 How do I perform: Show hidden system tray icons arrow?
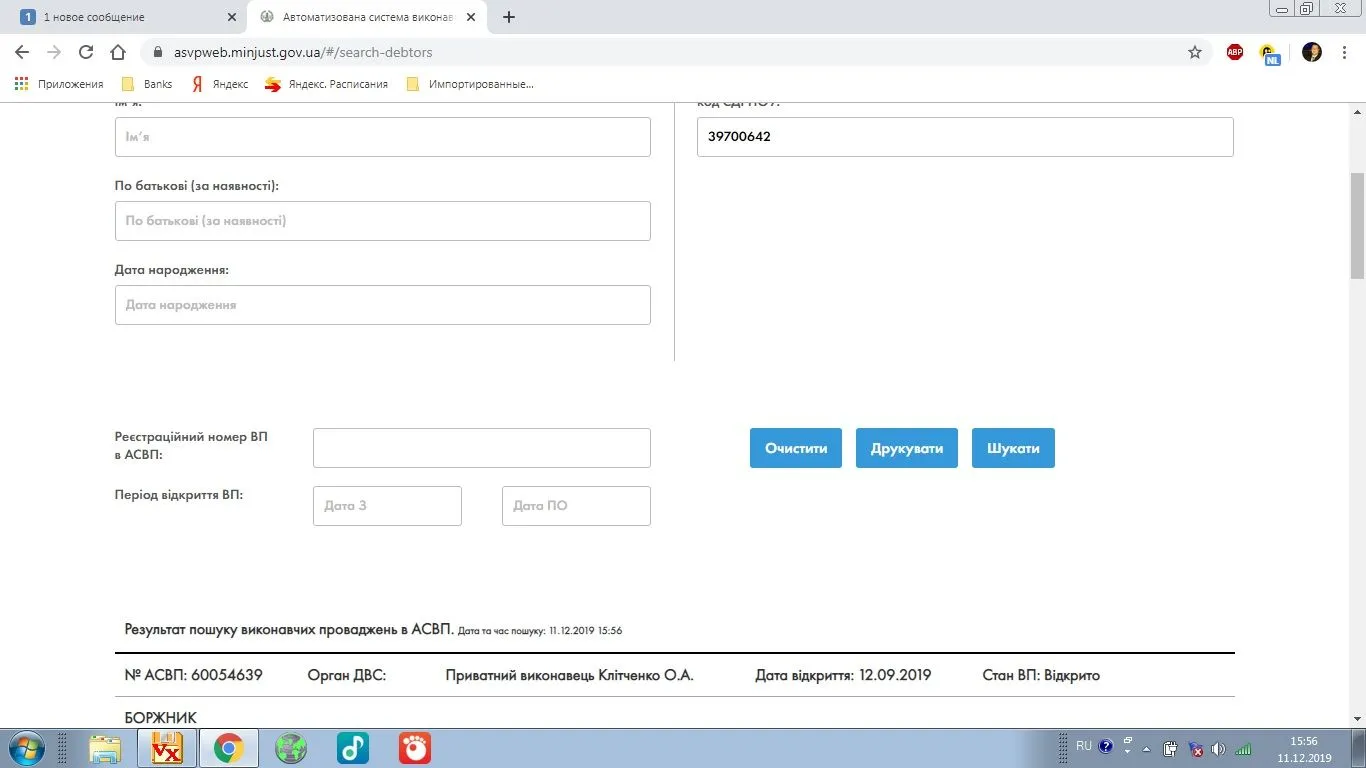[x=1147, y=748]
